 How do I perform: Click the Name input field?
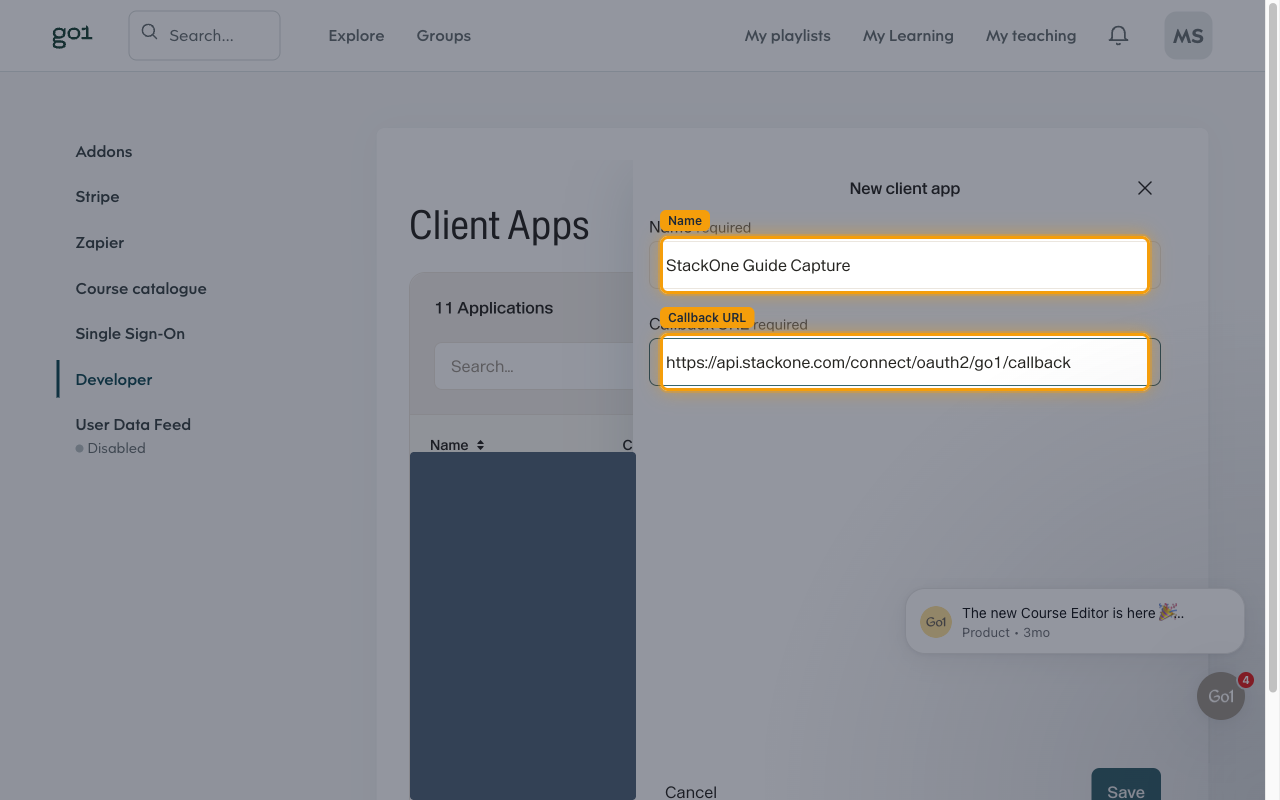[x=904, y=265]
